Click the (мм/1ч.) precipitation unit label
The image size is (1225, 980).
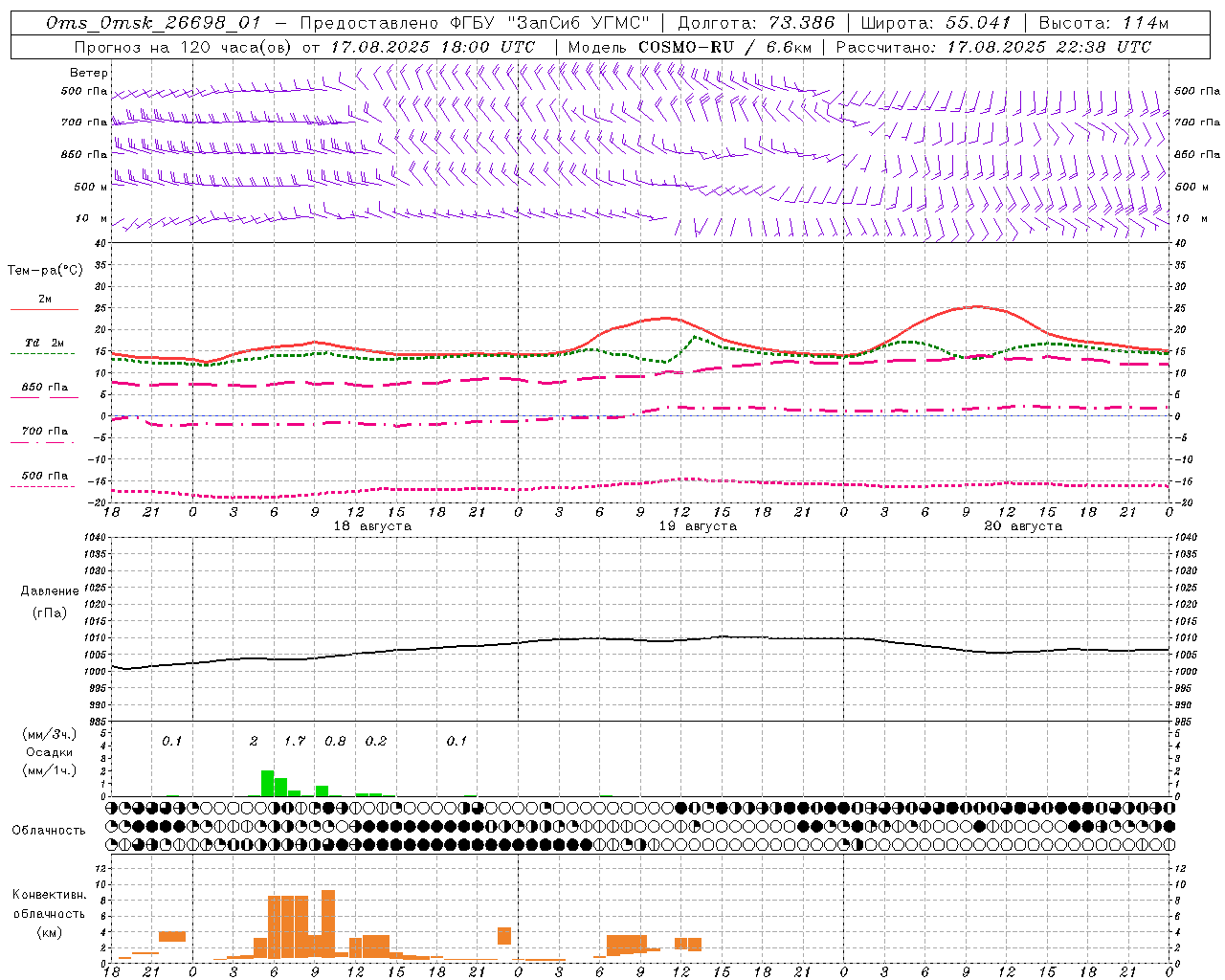(x=50, y=770)
